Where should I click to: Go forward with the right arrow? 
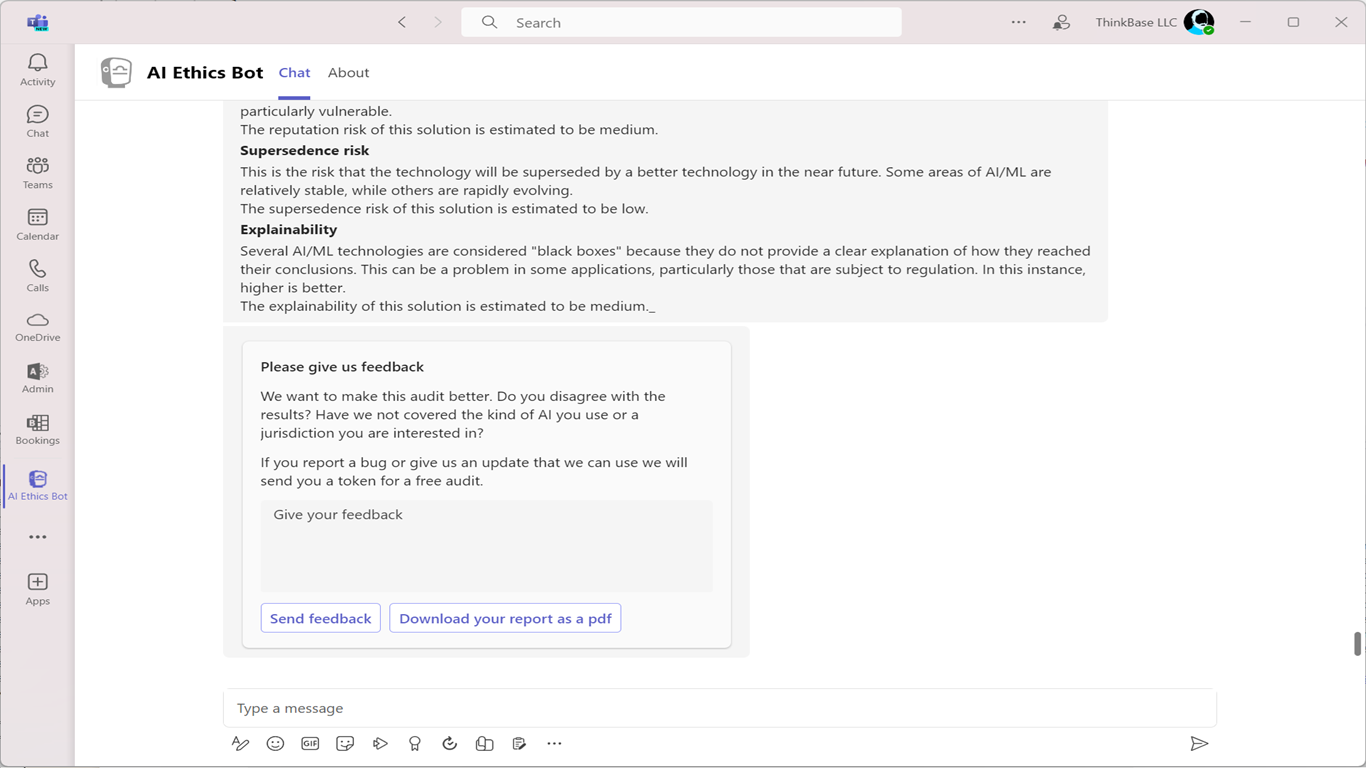coord(438,22)
